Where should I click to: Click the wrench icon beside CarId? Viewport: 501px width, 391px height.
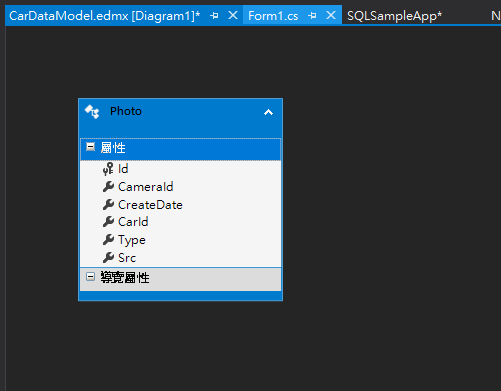coord(108,222)
